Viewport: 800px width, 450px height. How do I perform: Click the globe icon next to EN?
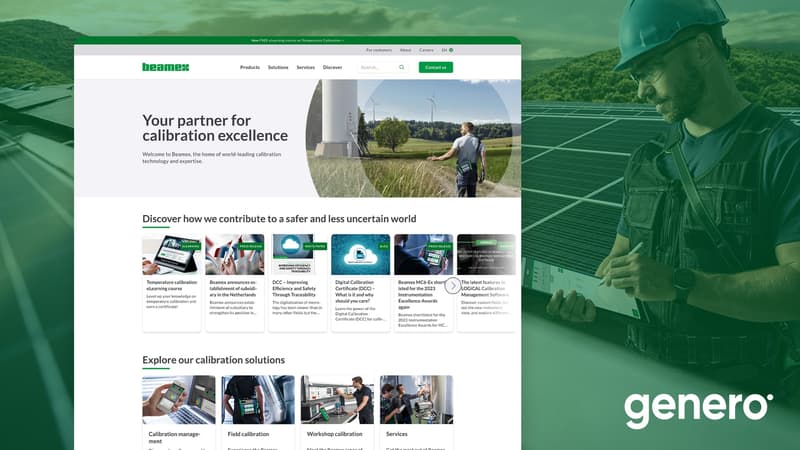point(451,50)
